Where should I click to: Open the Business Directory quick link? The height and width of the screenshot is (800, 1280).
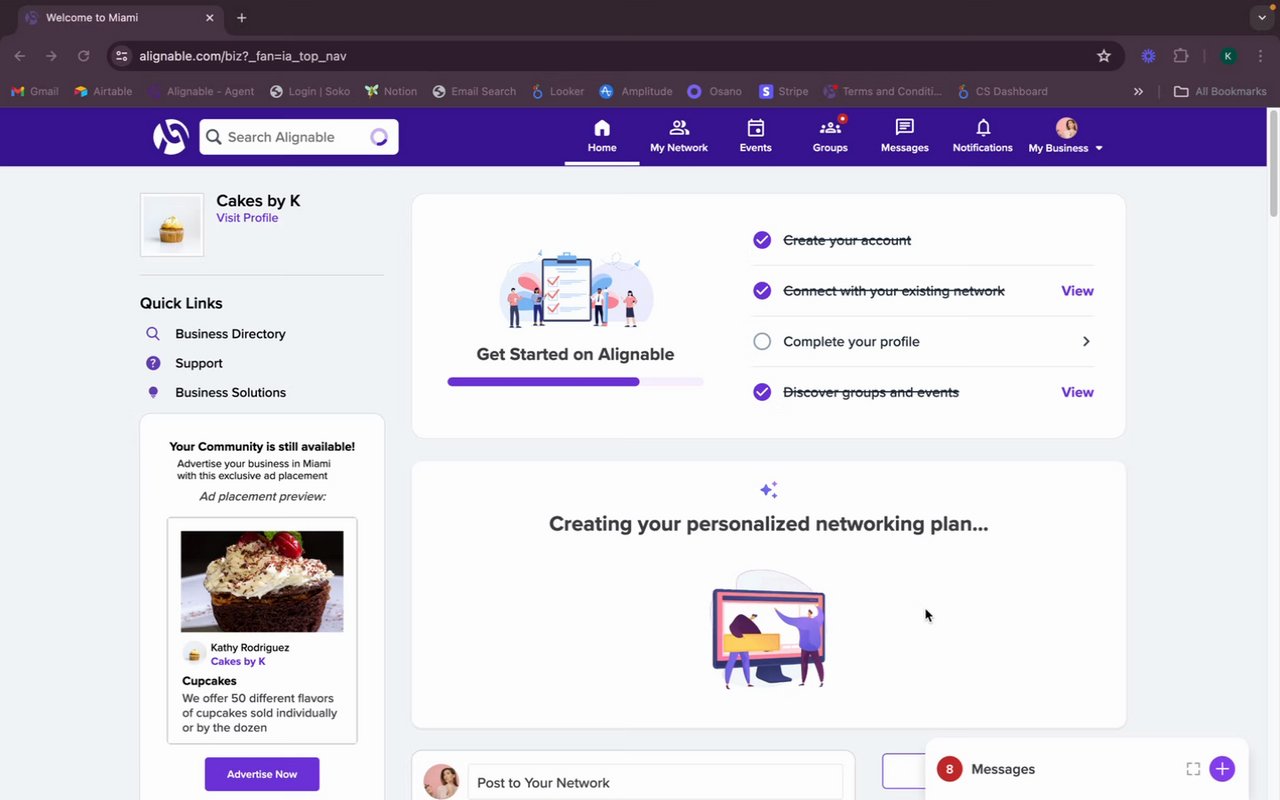coord(230,334)
